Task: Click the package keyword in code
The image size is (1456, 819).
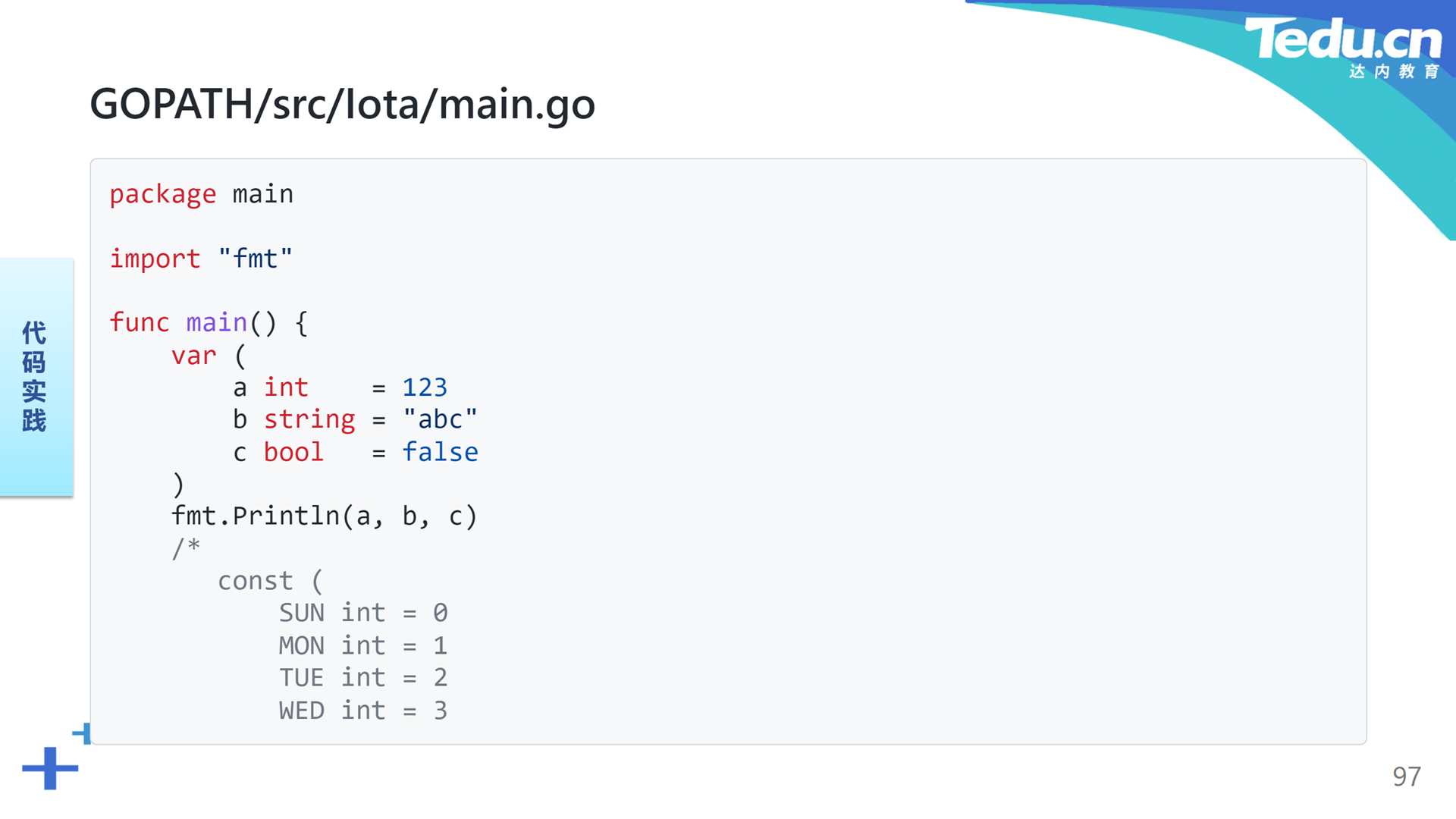Action: pos(162,195)
